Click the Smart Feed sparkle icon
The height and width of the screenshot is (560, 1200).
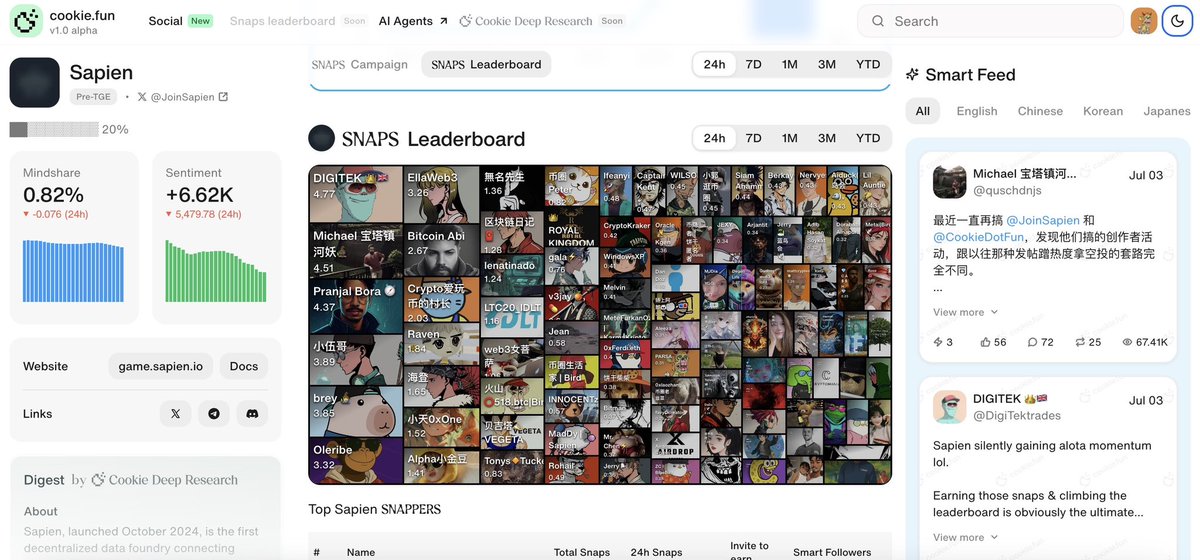(912, 75)
